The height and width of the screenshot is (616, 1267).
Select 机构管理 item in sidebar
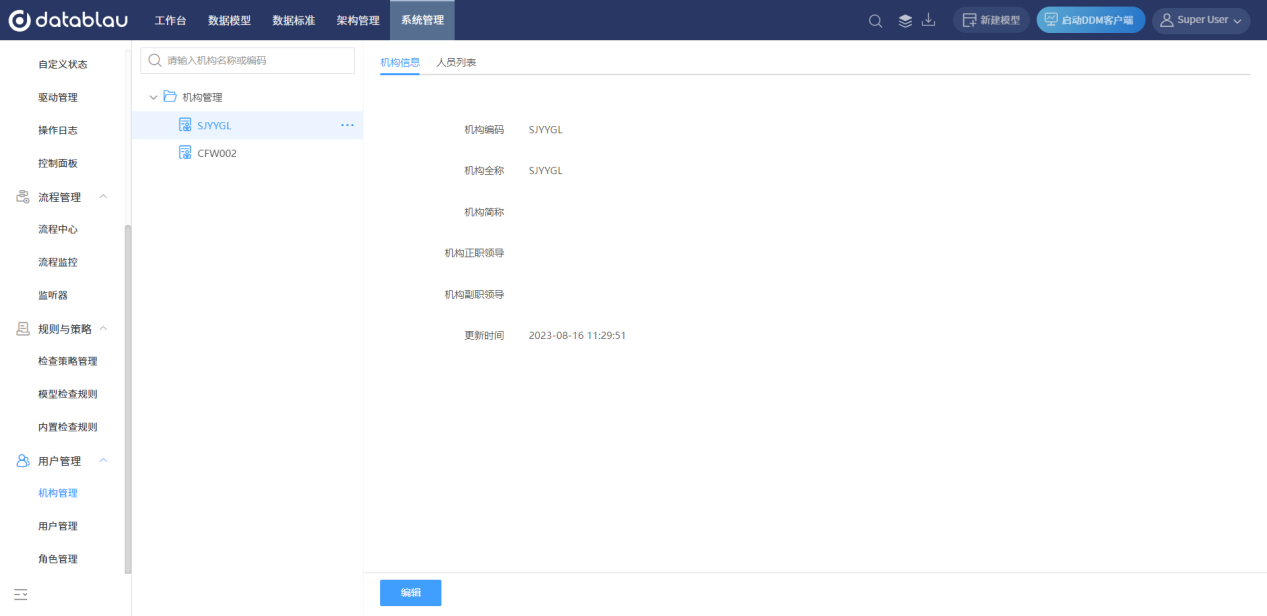[x=58, y=493]
